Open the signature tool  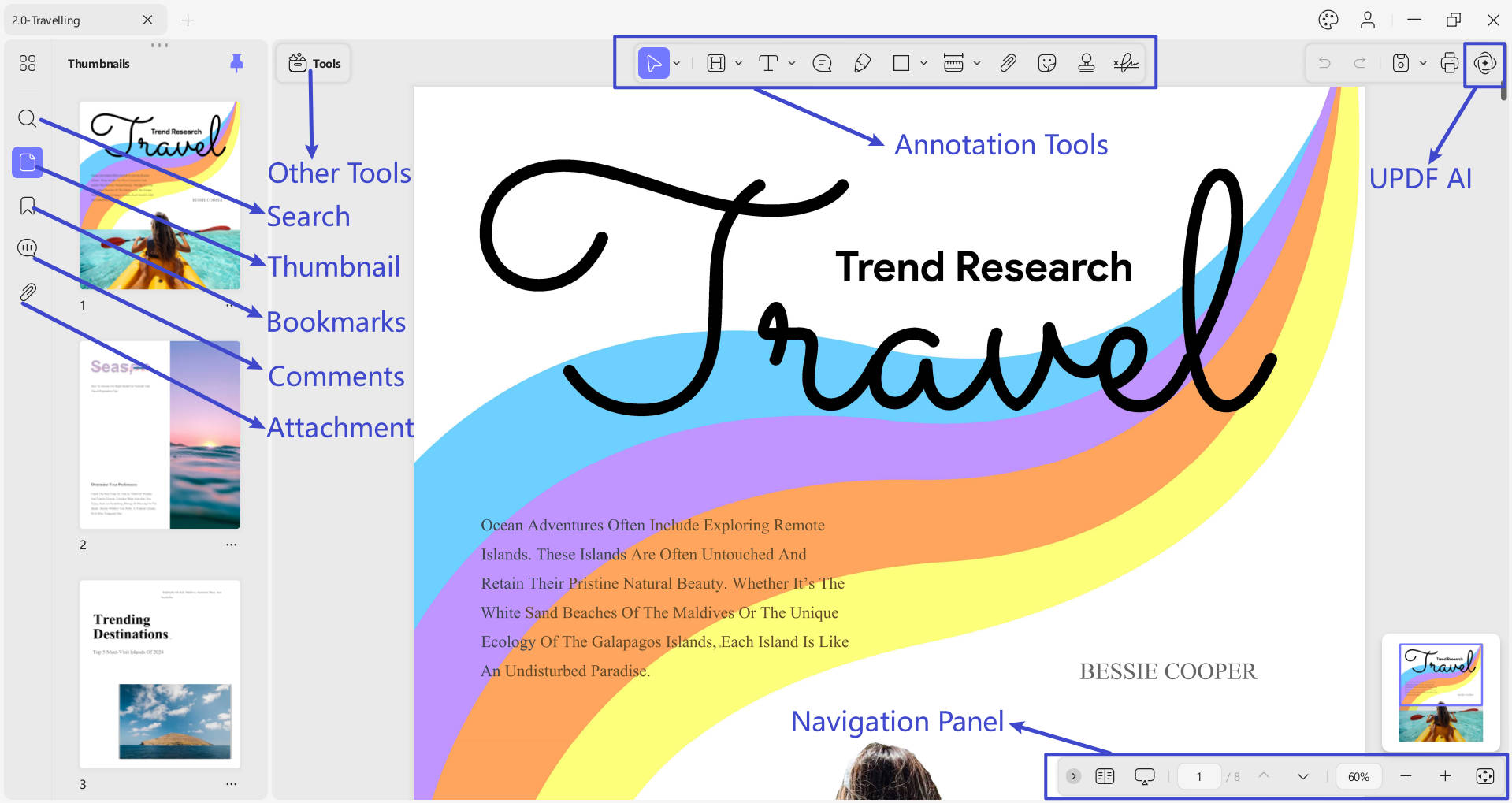click(1126, 63)
